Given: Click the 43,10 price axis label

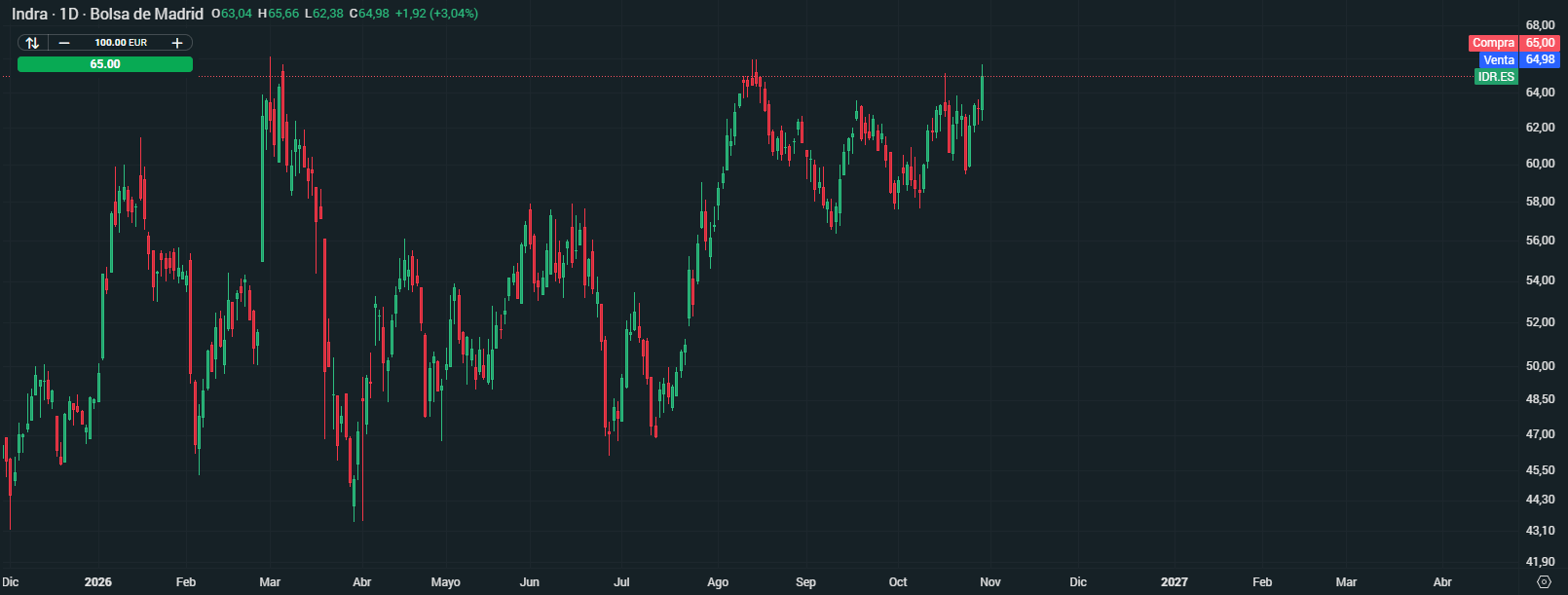Looking at the screenshot, I should (x=1540, y=531).
